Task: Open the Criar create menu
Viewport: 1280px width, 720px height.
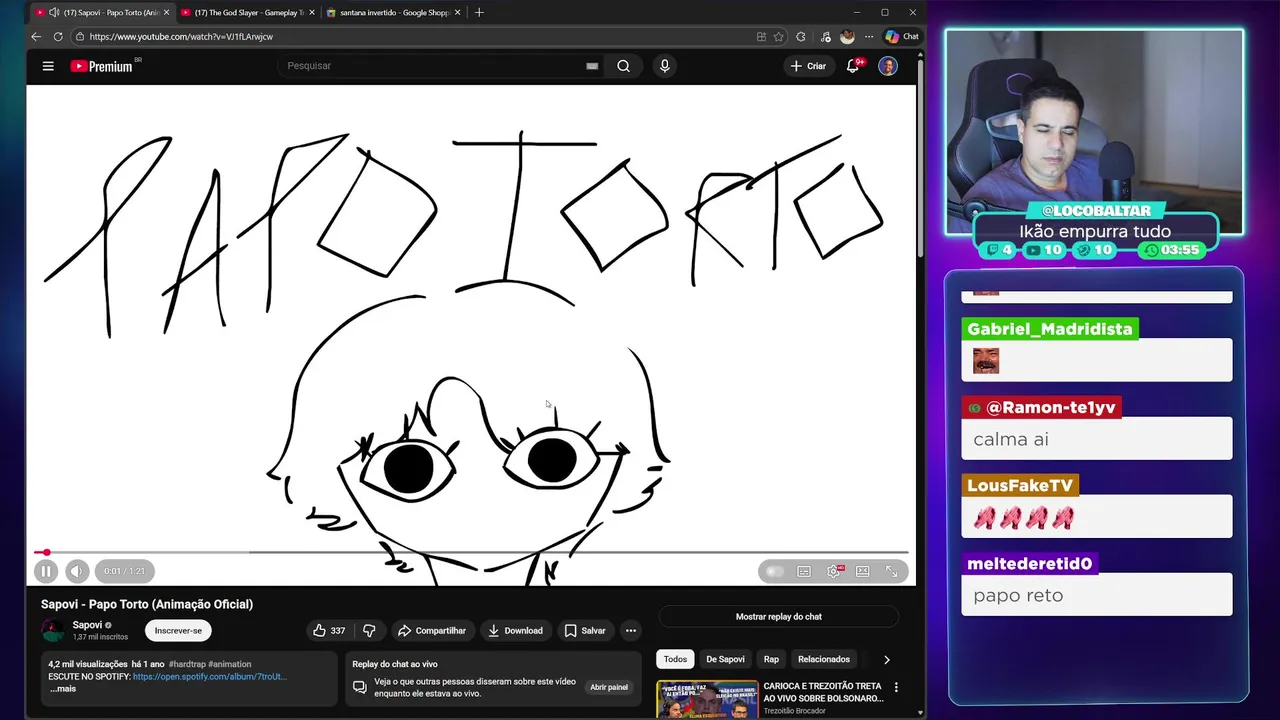Action: click(x=809, y=66)
